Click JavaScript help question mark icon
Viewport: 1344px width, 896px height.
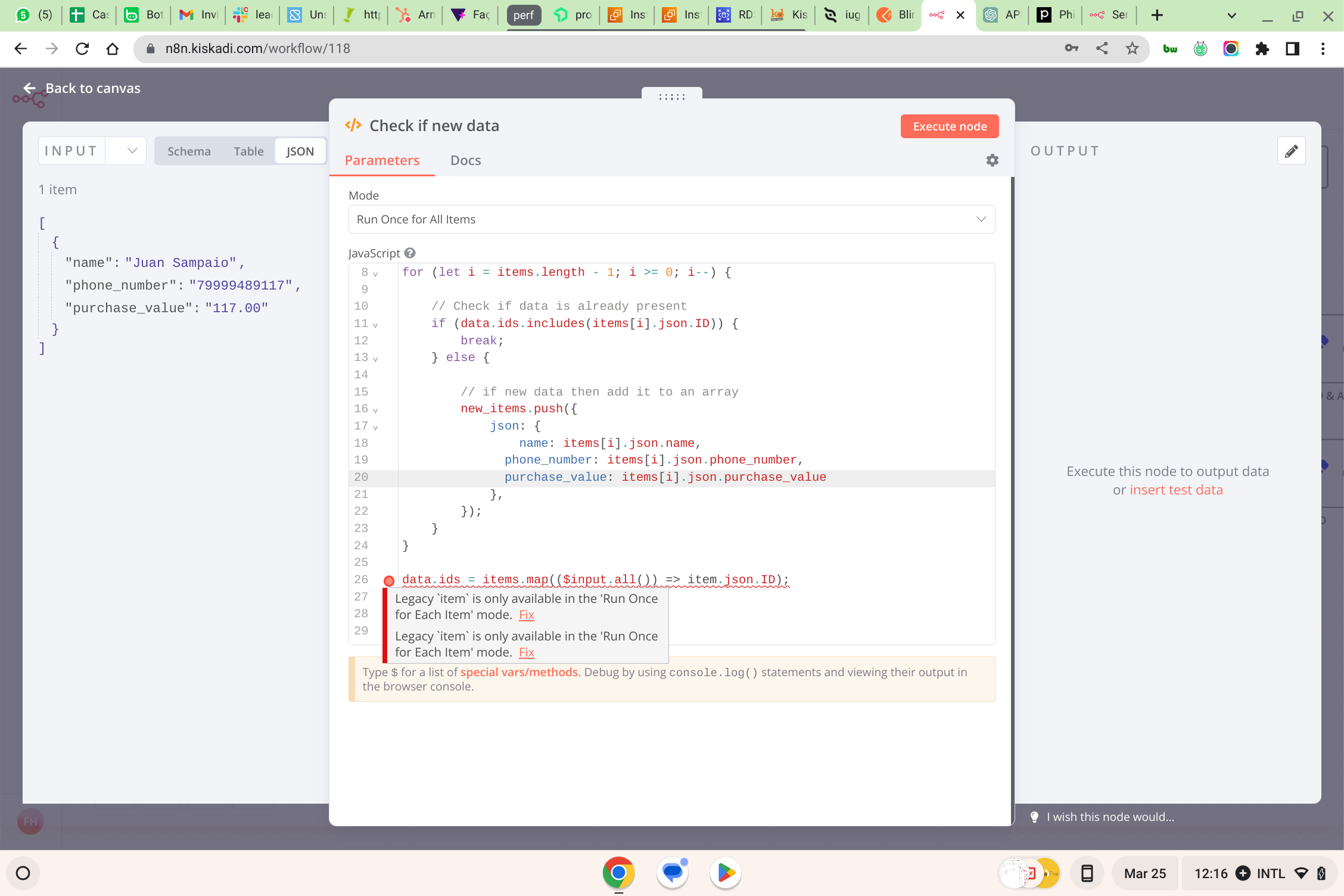[410, 253]
